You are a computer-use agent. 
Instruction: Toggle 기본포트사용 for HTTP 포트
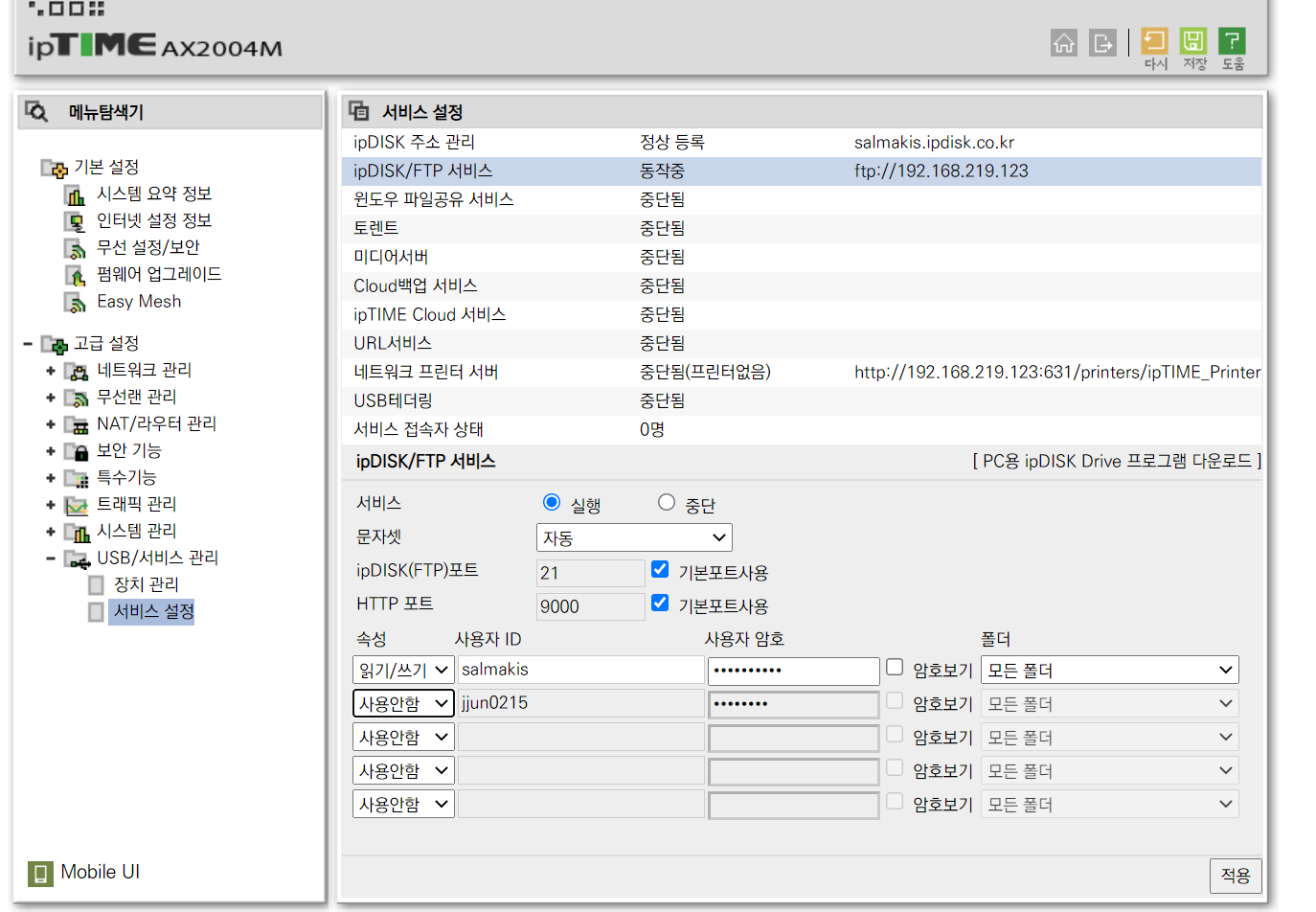(x=660, y=603)
